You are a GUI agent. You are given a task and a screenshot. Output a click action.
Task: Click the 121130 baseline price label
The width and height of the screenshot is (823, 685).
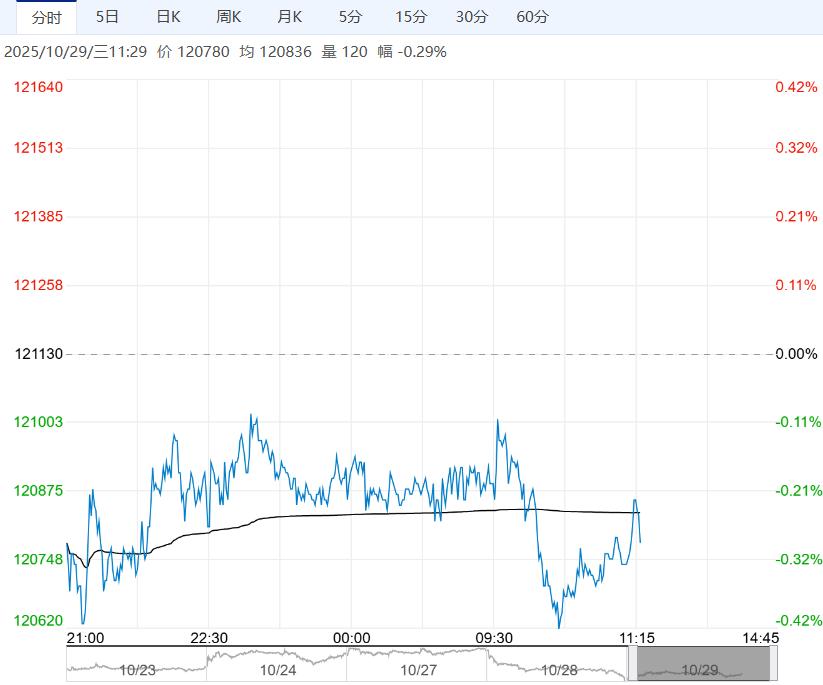(39, 354)
